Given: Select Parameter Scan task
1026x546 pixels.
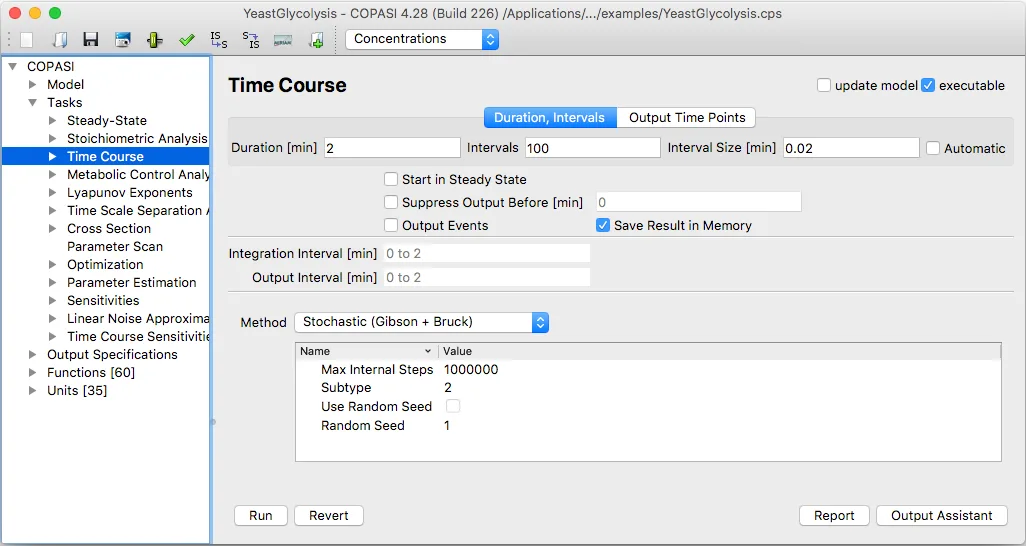Looking at the screenshot, I should (115, 247).
